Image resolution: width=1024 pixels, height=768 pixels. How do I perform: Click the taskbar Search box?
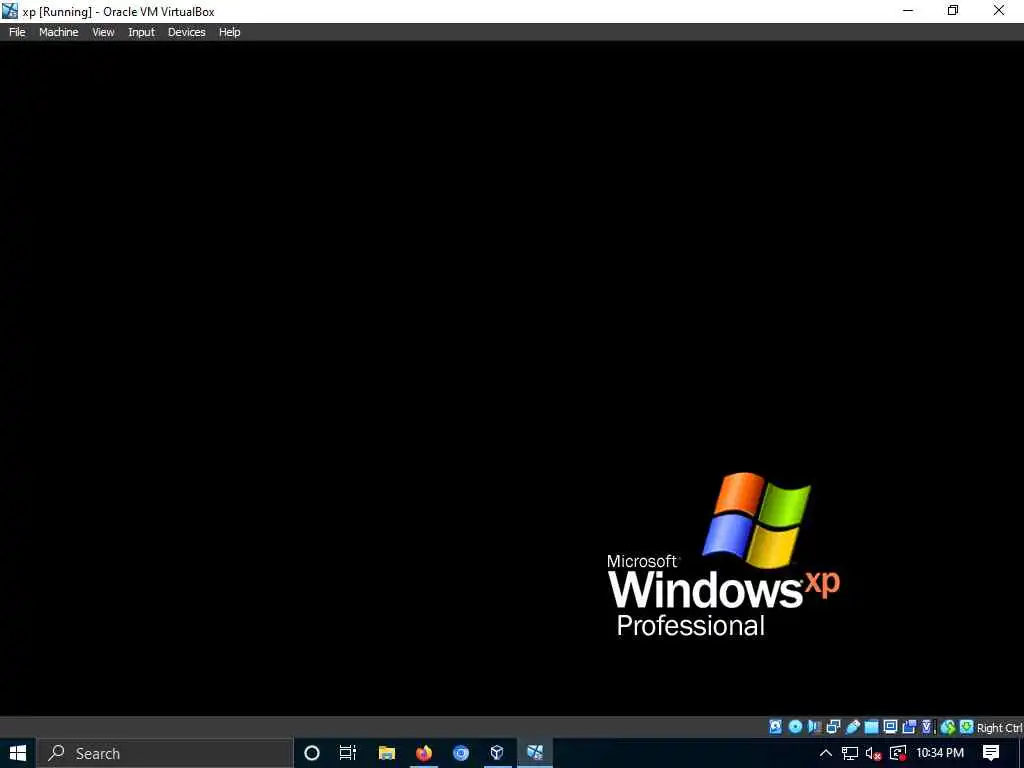[x=165, y=753]
